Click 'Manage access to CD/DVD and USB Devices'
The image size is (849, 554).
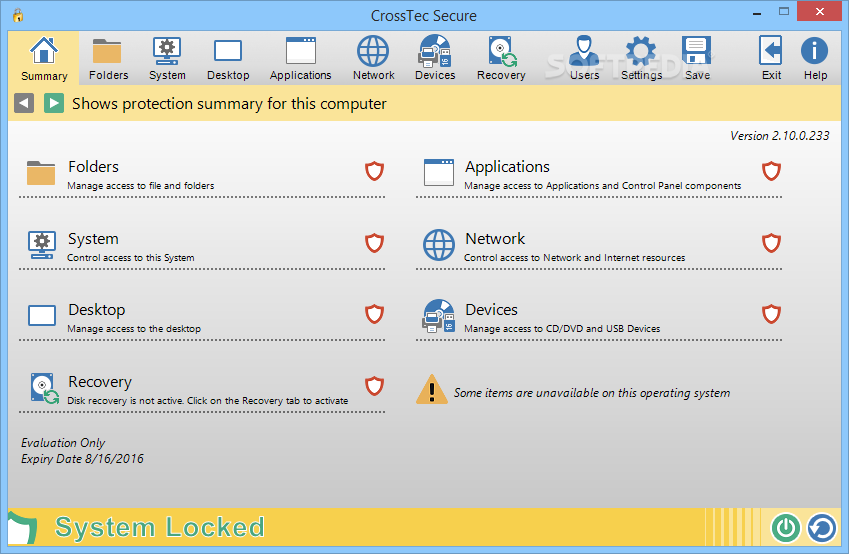tap(562, 329)
